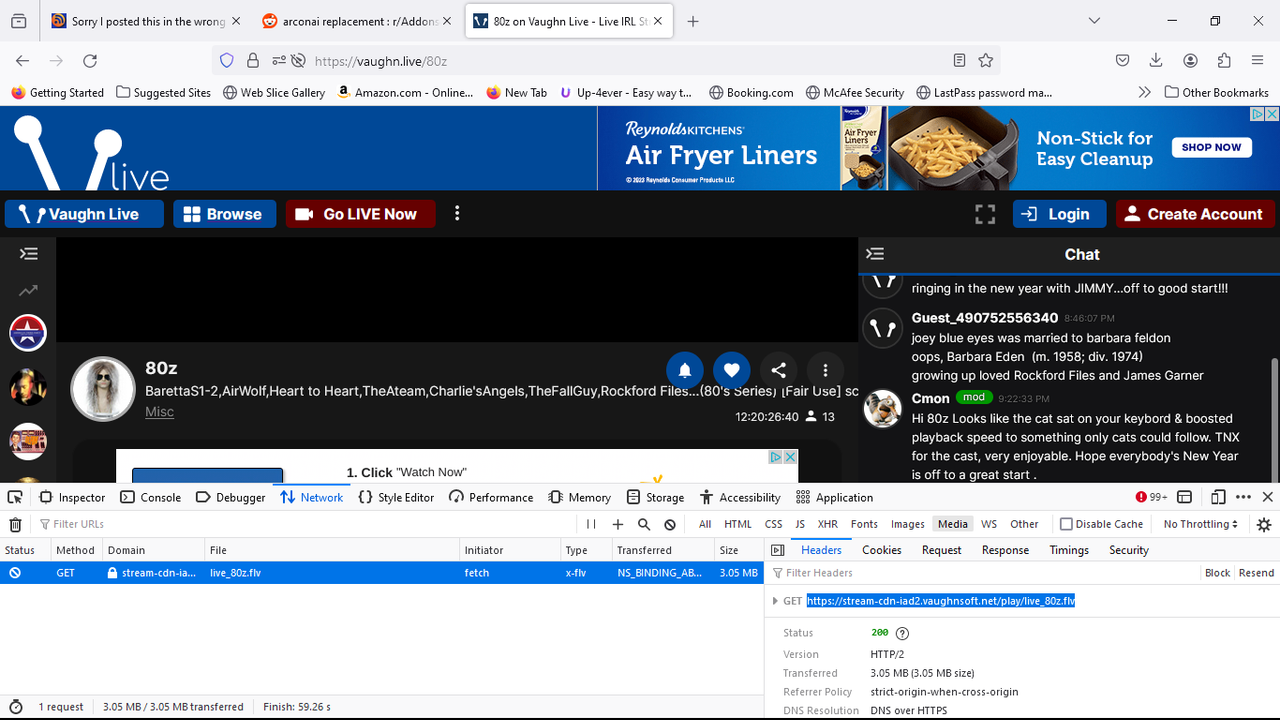Collapse the Chat panel icon
1280x720 pixels.
(x=875, y=254)
